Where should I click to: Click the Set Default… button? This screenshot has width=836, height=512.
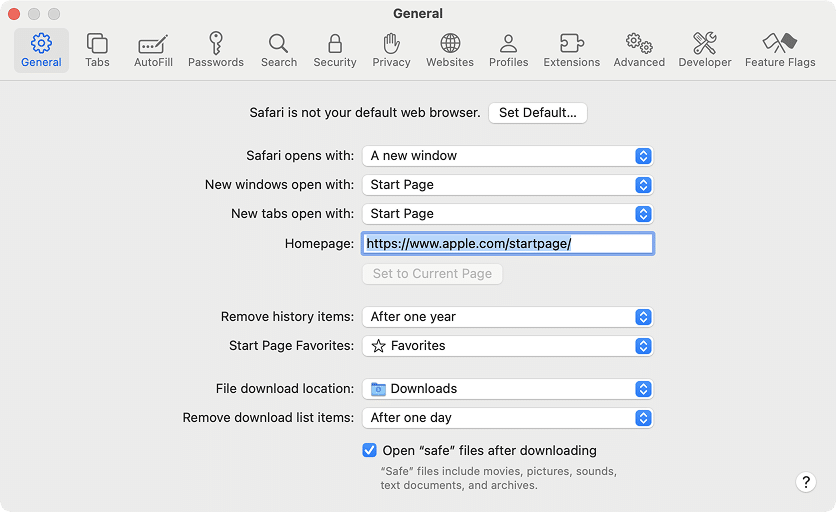pyautogui.click(x=537, y=113)
